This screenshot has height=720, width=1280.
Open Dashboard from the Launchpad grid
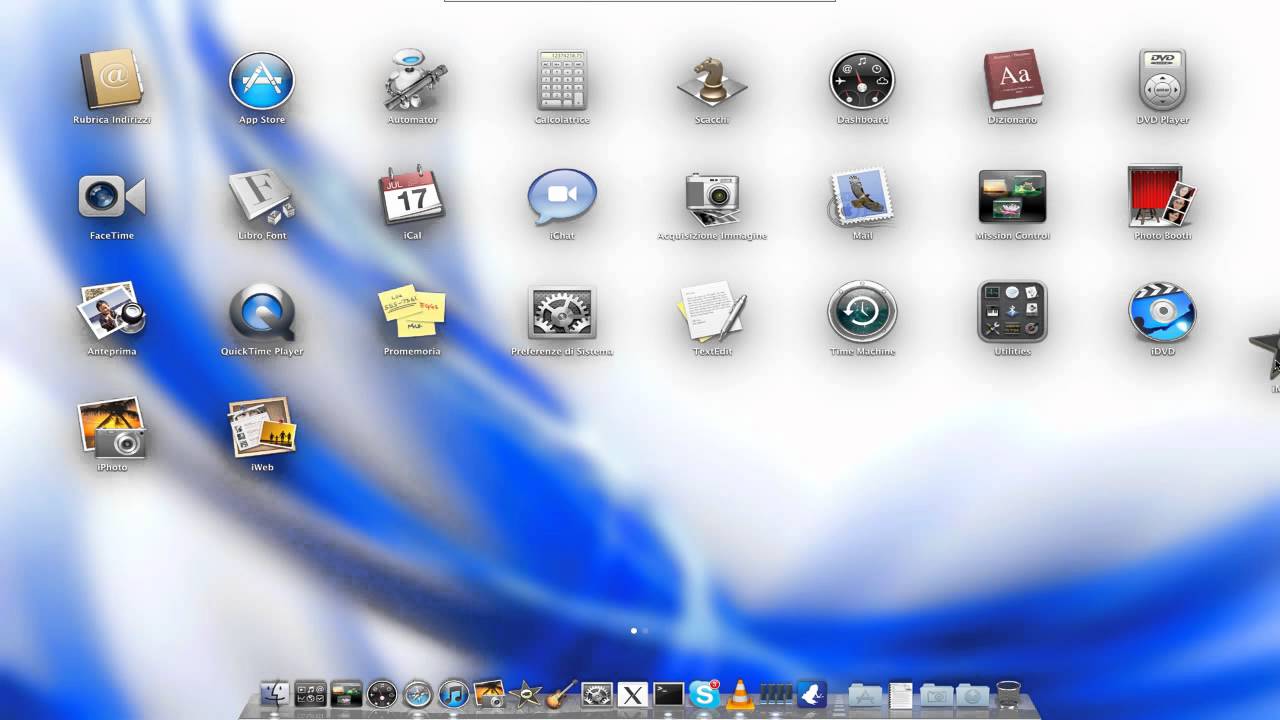pyautogui.click(x=862, y=81)
